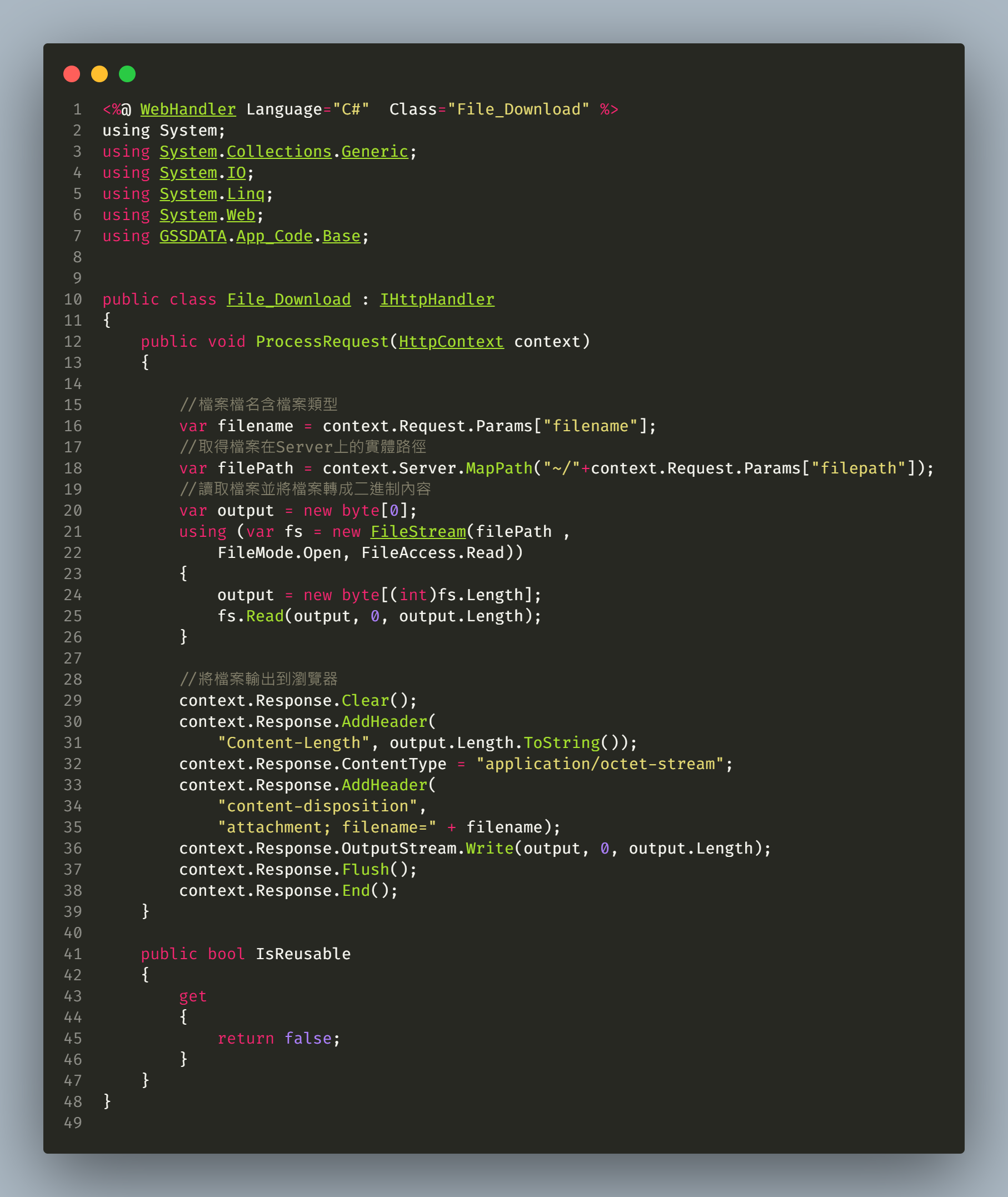Click the "filepath" string on line 18

(x=859, y=468)
